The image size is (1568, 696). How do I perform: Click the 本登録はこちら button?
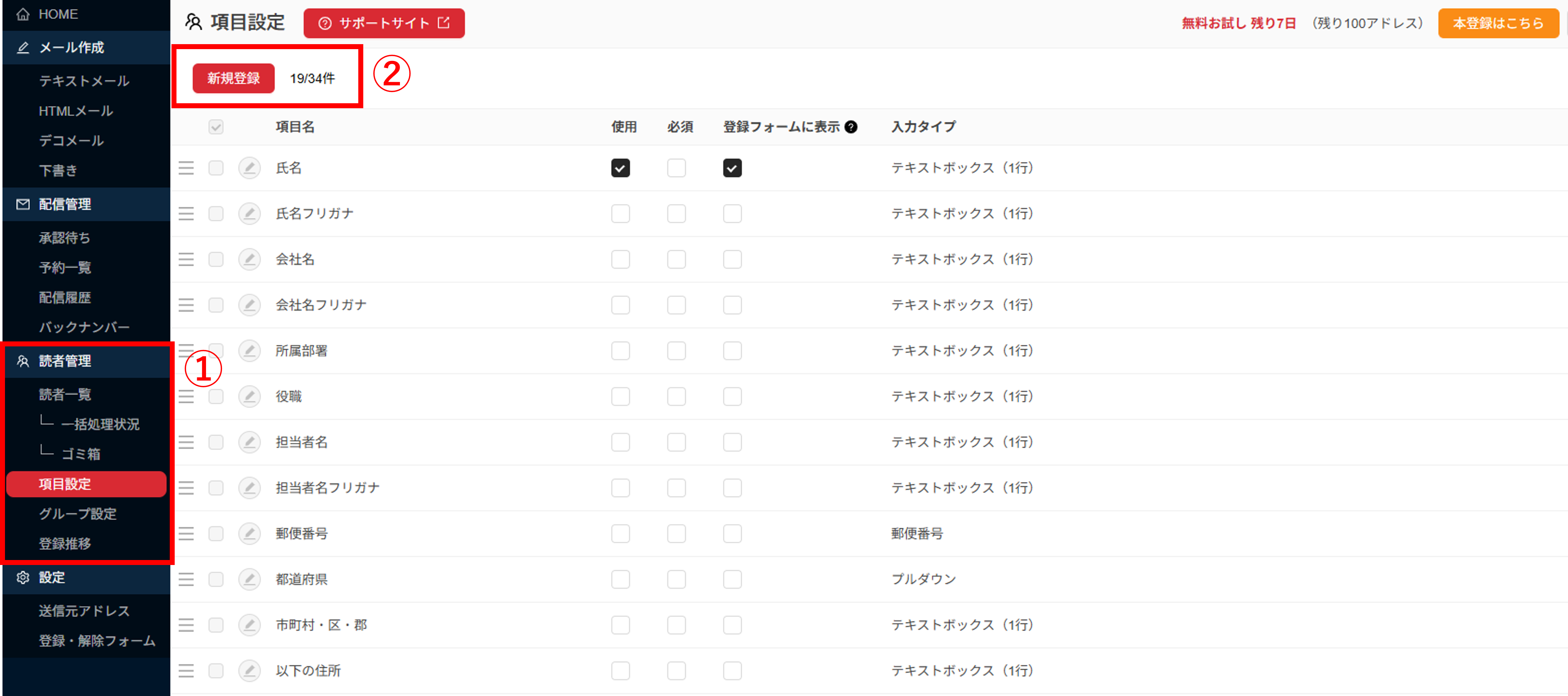point(1498,23)
